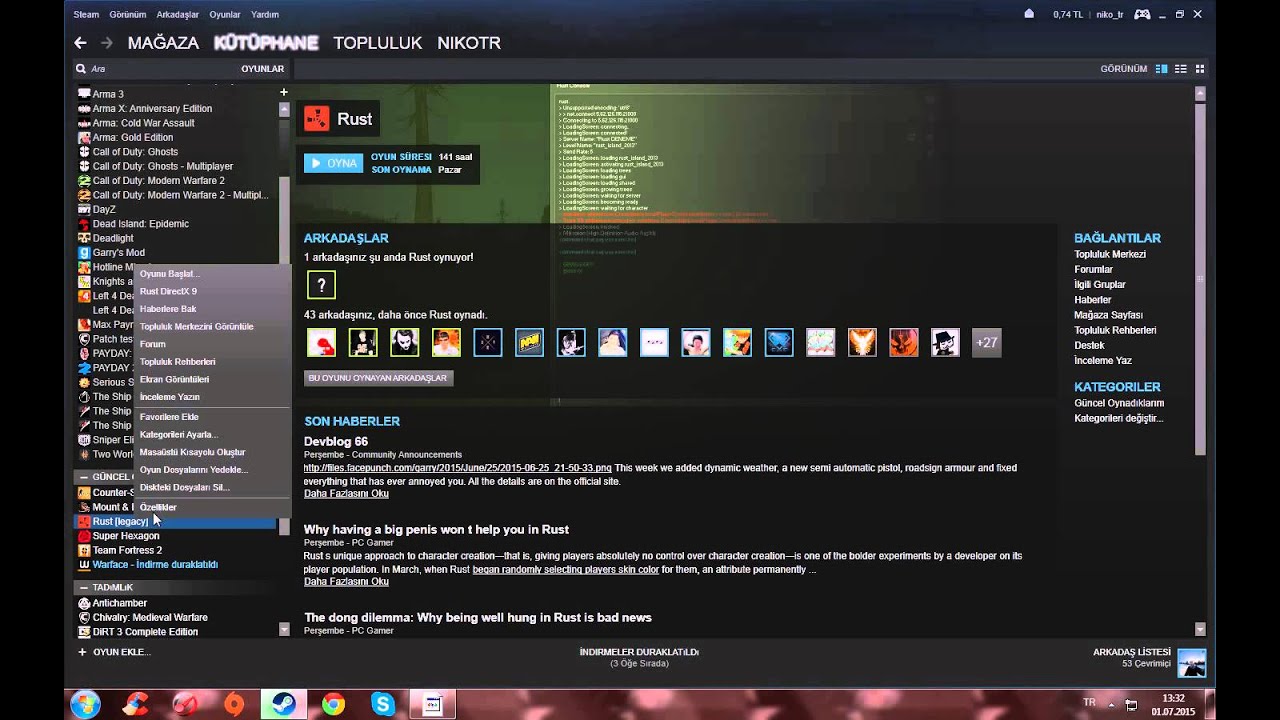1280x720 pixels.
Task: Go forward with the right arrow button
Action: coord(106,43)
